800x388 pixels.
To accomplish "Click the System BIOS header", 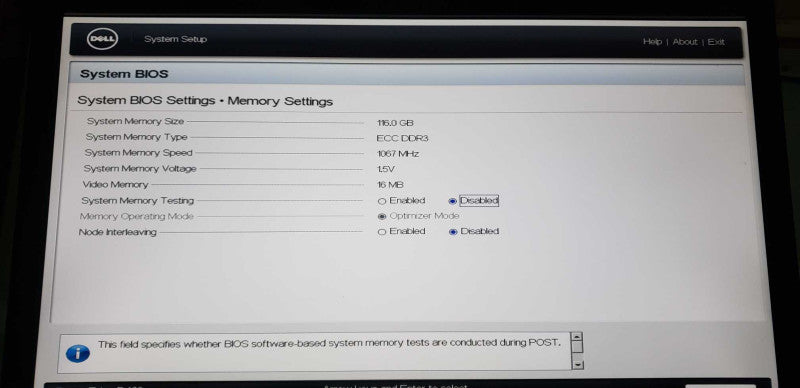I will (124, 74).
